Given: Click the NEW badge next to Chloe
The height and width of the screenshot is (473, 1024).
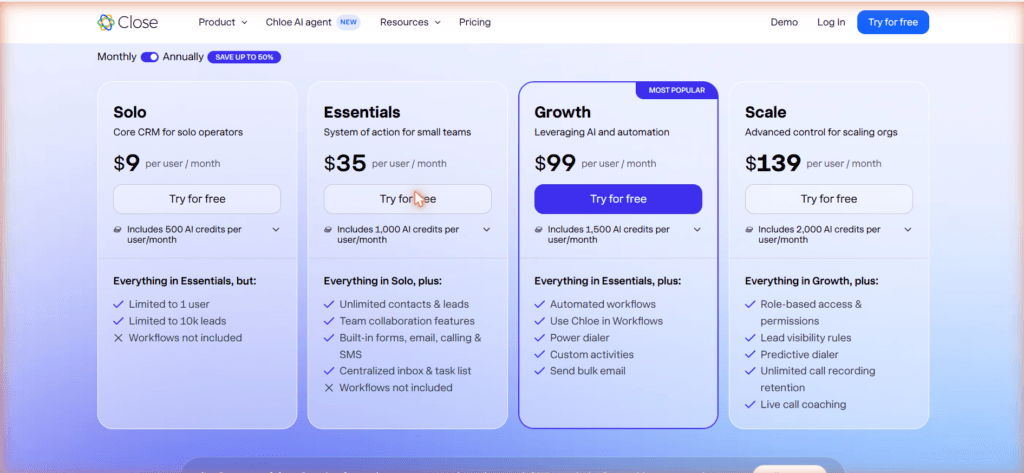Looking at the screenshot, I should tap(348, 22).
